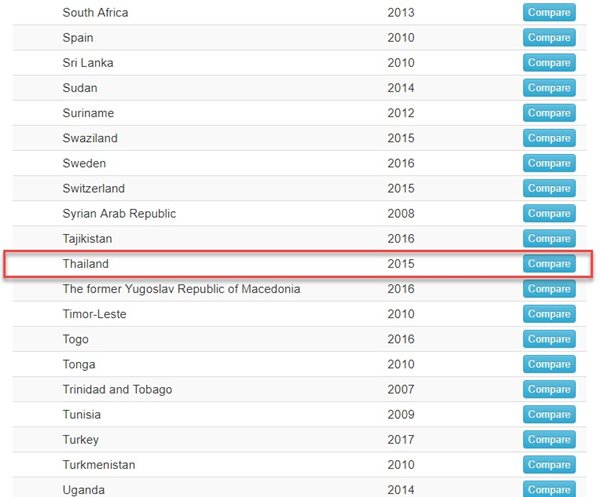The width and height of the screenshot is (600, 497).
Task: Compare the Syrian Arab Republic entry
Action: (x=549, y=213)
